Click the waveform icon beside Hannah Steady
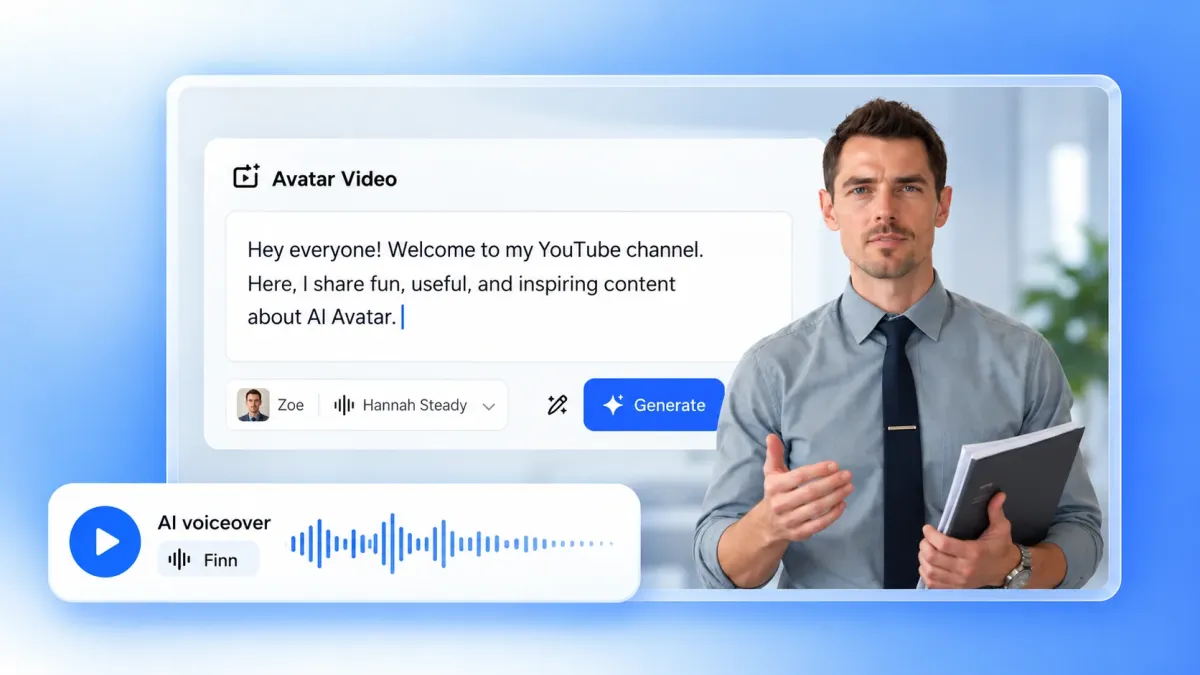The height and width of the screenshot is (675, 1200). tap(344, 405)
